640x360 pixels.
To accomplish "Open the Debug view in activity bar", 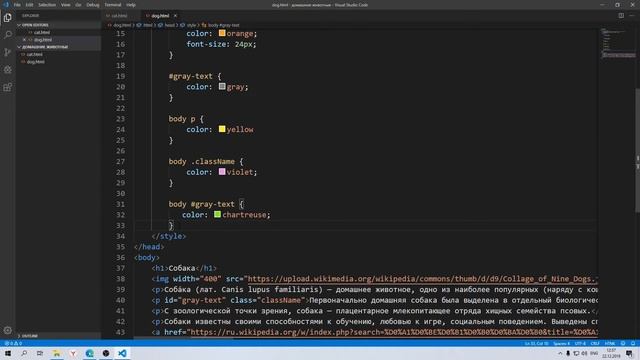I will [8, 70].
